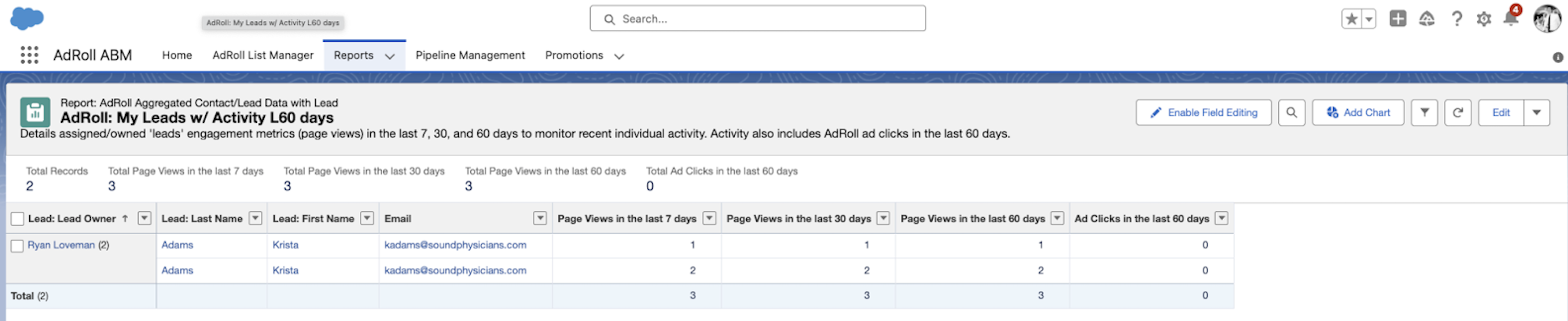Open the Setup gear menu
Image resolution: width=1568 pixels, height=321 pixels.
pyautogui.click(x=1483, y=19)
